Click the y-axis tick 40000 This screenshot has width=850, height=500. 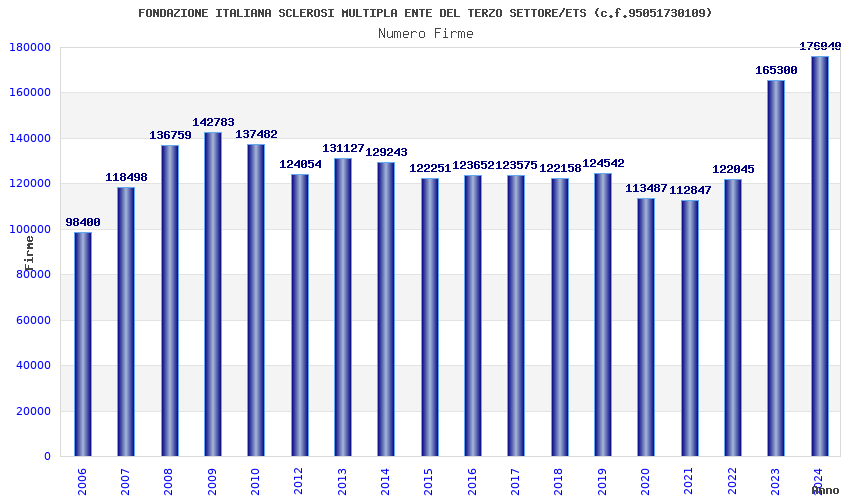pos(33,366)
